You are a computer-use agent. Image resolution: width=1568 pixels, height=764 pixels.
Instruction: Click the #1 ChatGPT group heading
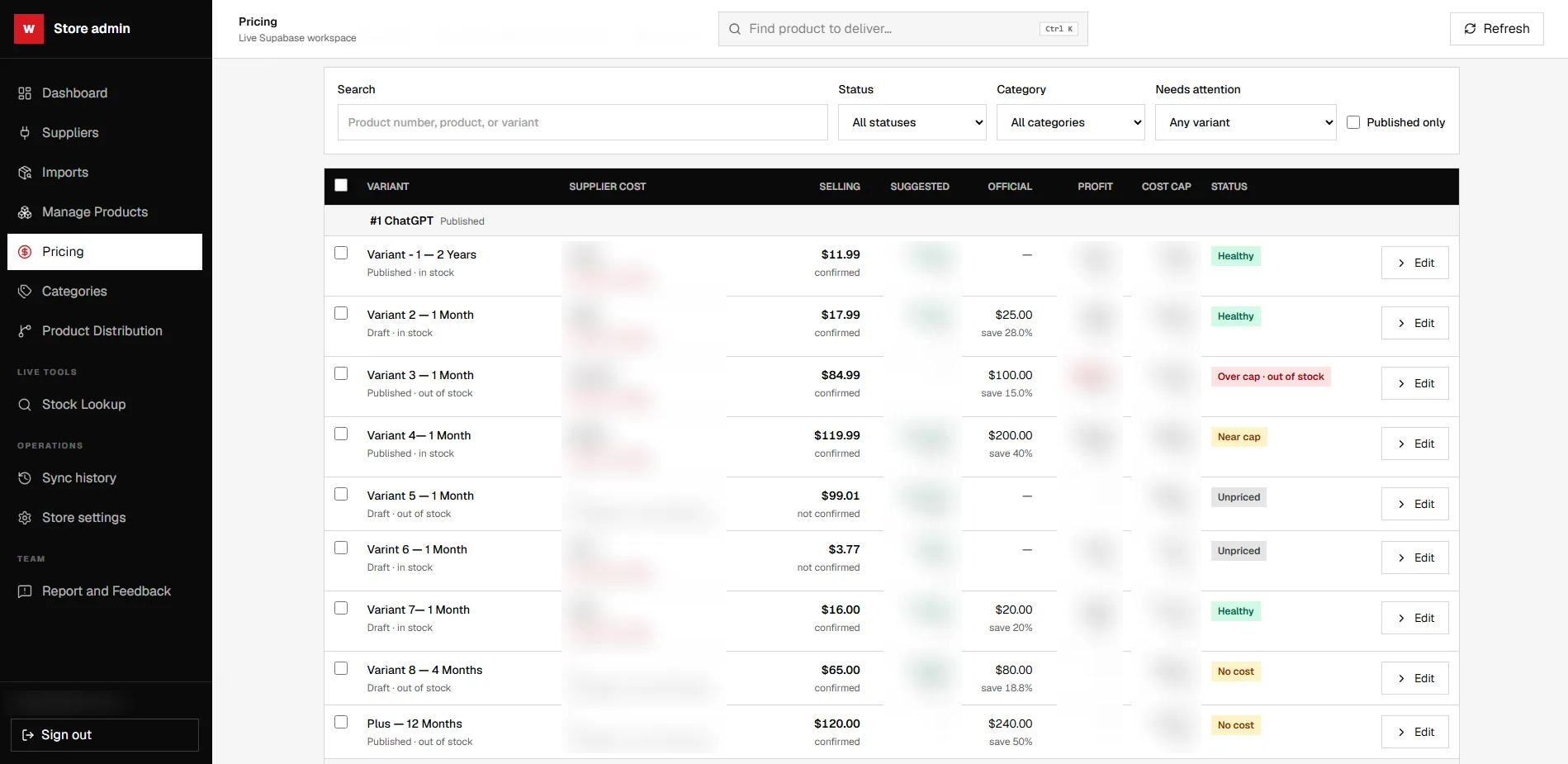(x=401, y=221)
